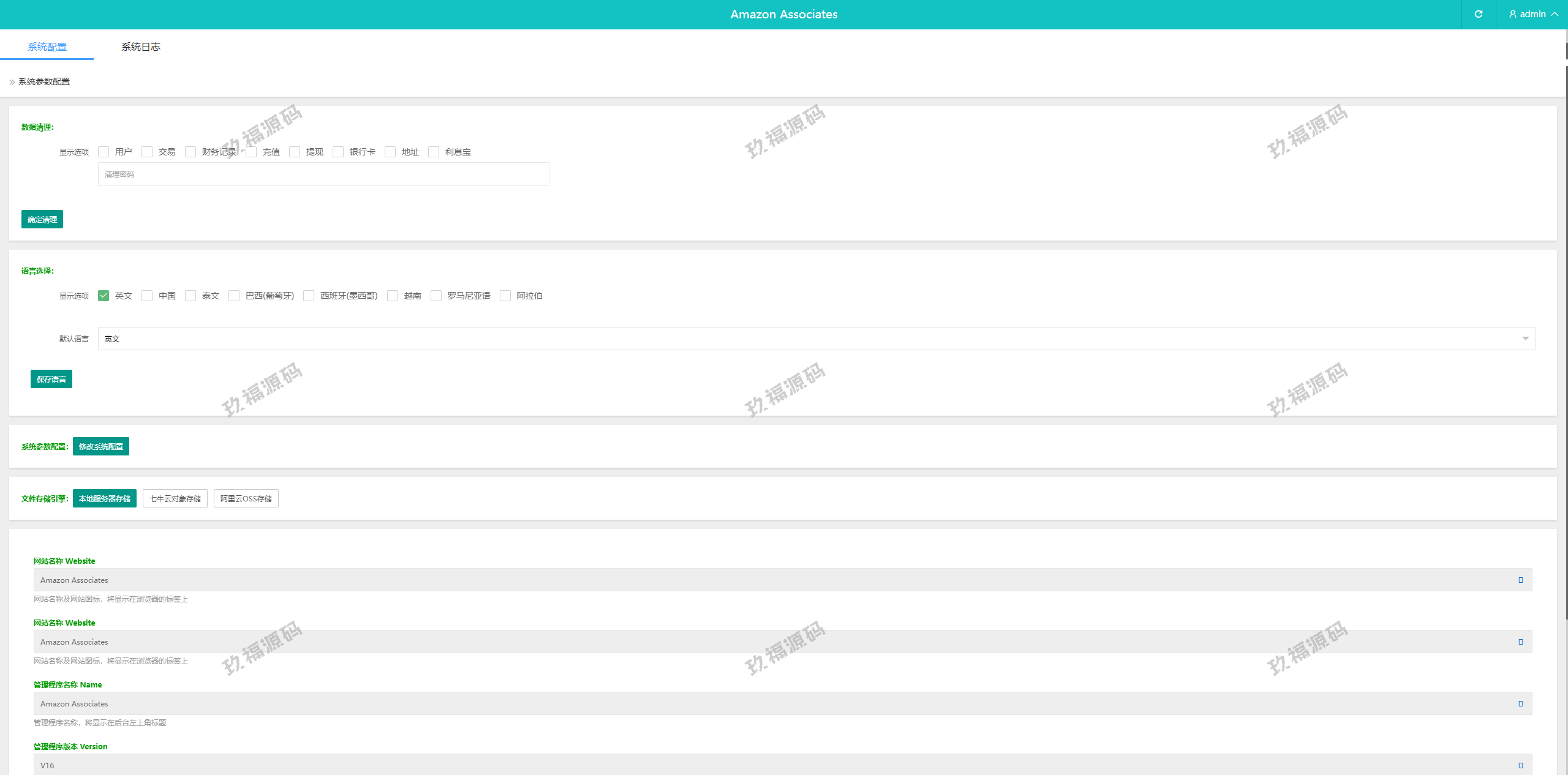Tick the 利息宝 cleanup checkbox
Screen dimensions: 1568x775
tap(434, 152)
